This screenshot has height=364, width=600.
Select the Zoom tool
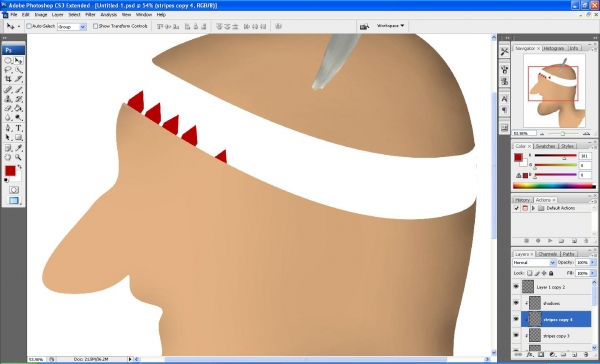click(x=18, y=157)
